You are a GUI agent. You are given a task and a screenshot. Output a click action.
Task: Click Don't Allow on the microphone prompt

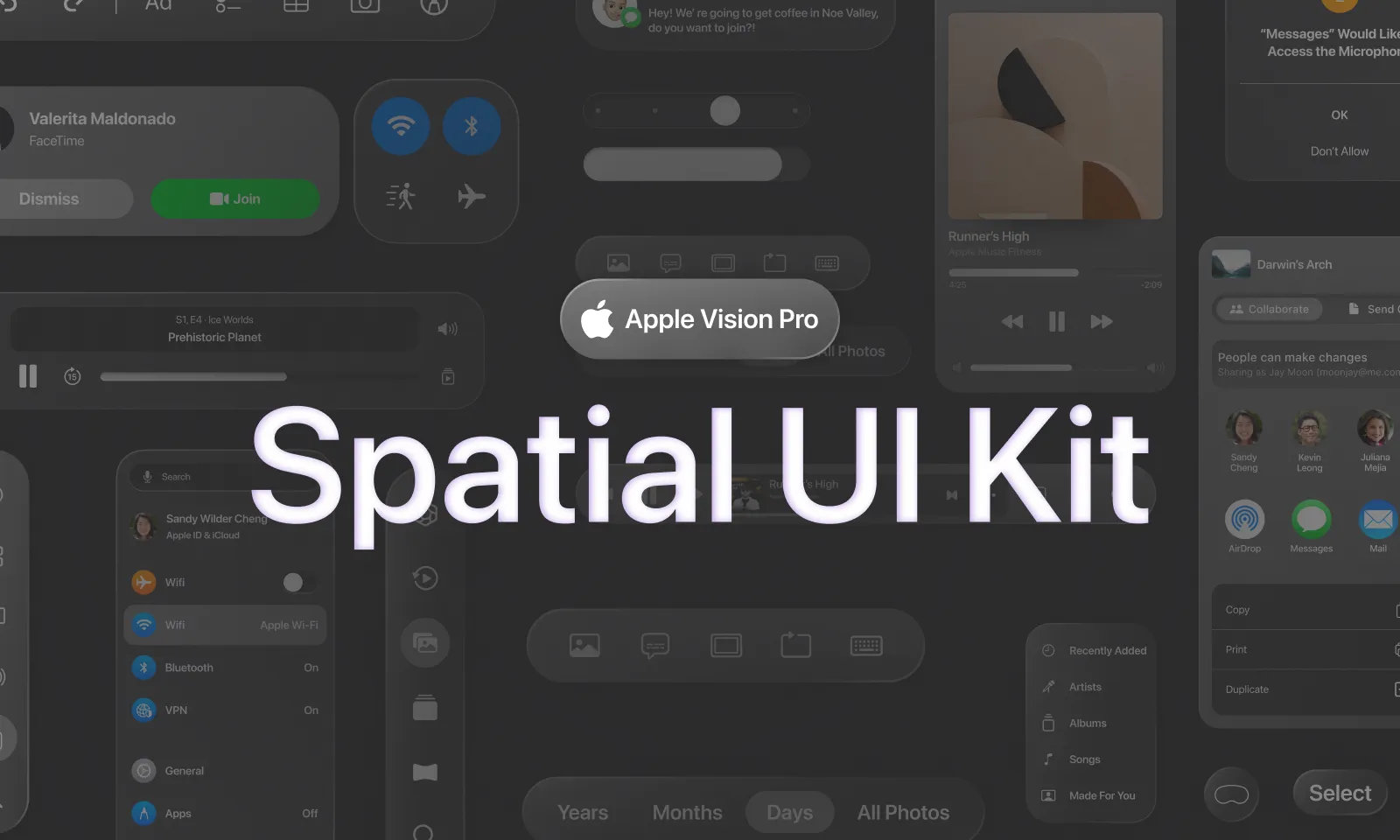point(1339,150)
